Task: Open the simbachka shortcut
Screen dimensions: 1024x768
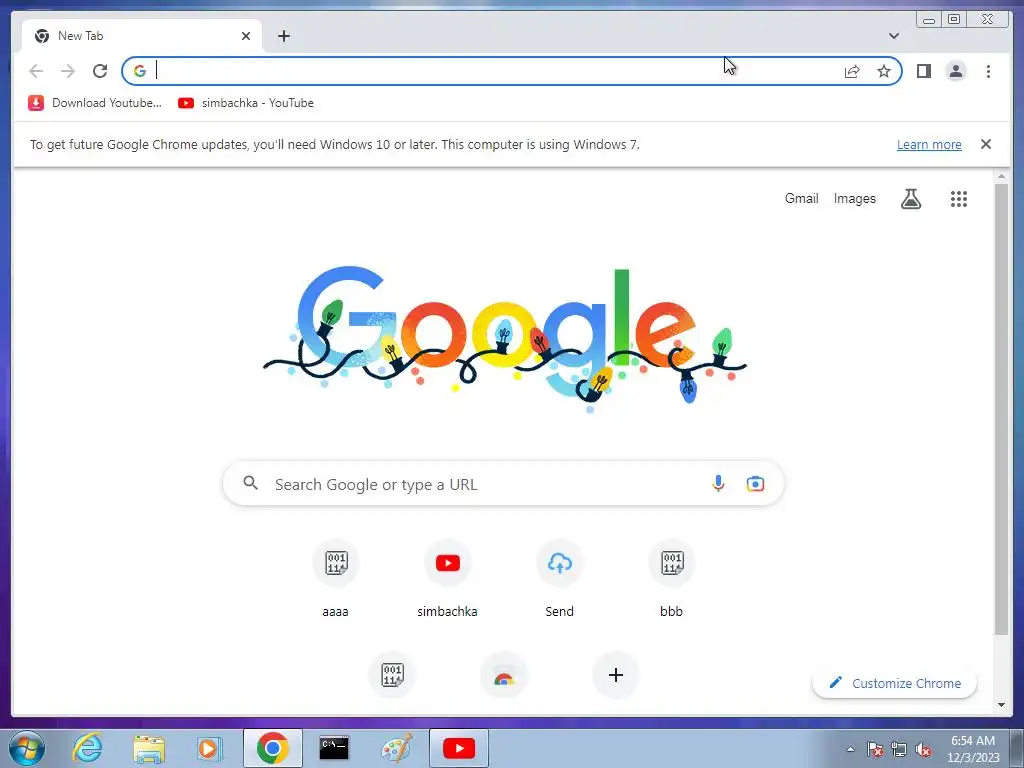Action: coord(447,579)
